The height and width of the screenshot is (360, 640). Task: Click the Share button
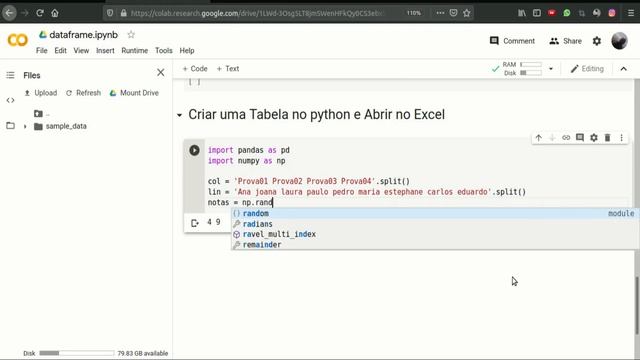(565, 41)
